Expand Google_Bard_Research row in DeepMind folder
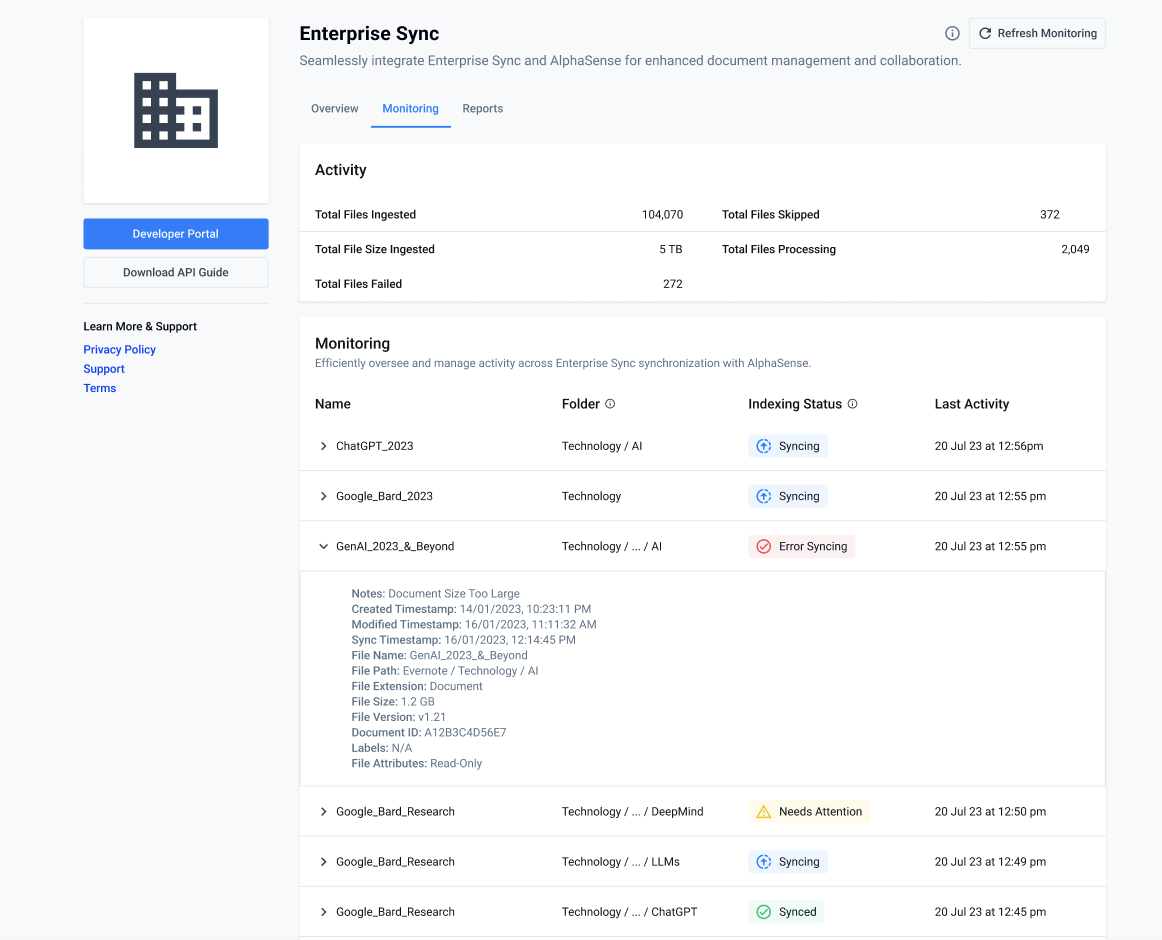 [x=323, y=812]
